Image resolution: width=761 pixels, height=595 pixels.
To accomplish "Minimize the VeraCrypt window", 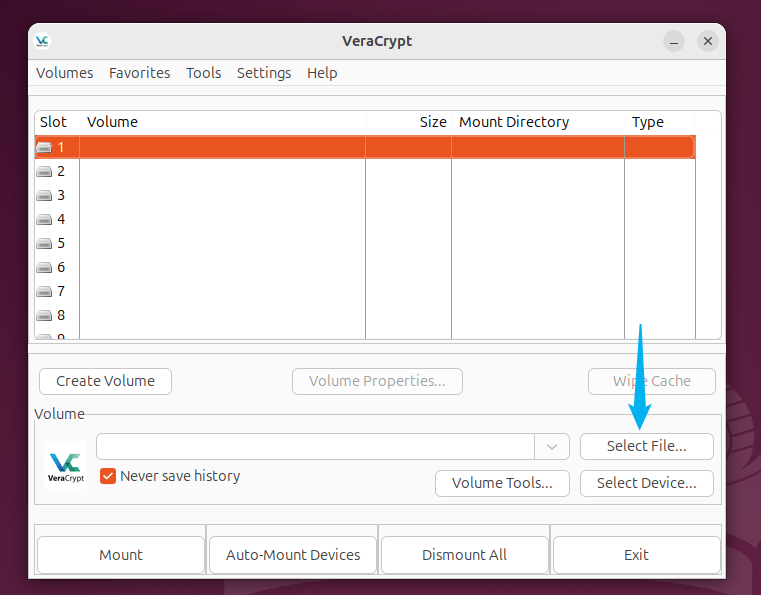I will pyautogui.click(x=674, y=41).
